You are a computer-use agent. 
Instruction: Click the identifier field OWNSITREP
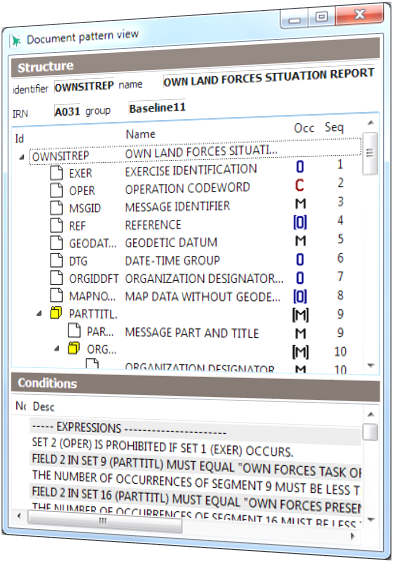84,86
